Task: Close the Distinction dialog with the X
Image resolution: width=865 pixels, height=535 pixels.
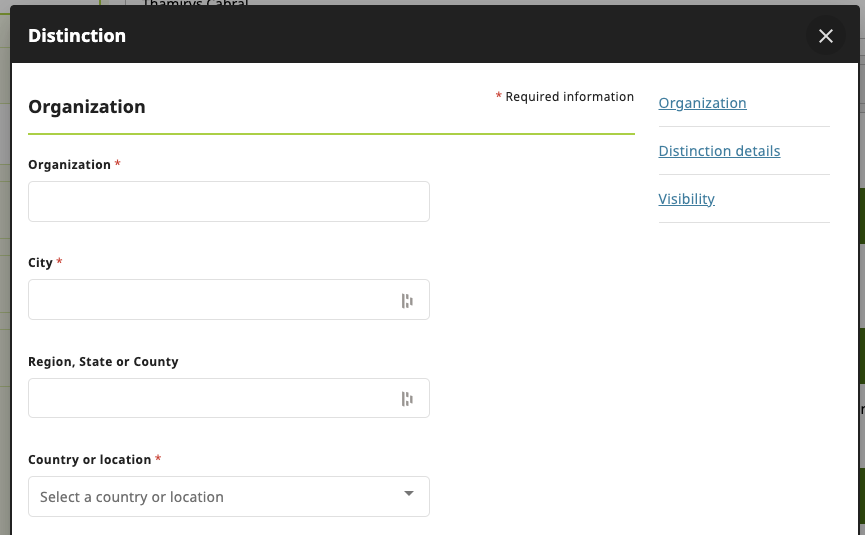Action: [825, 36]
